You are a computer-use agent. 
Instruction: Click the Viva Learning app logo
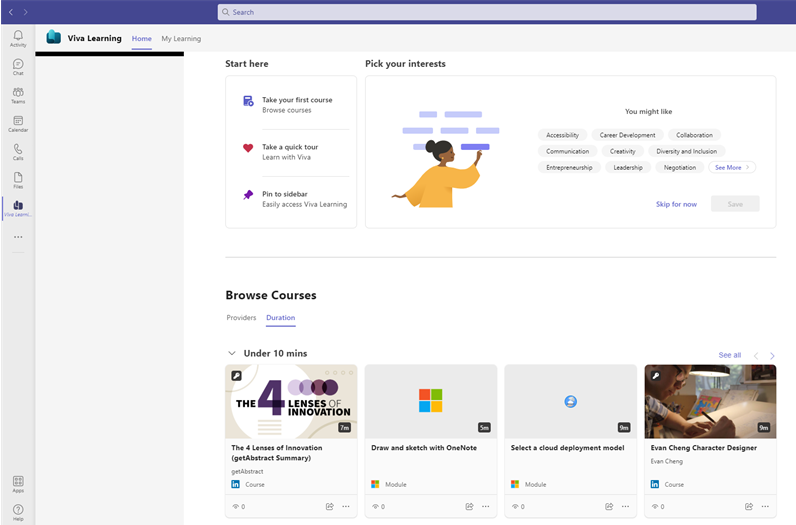tap(53, 37)
